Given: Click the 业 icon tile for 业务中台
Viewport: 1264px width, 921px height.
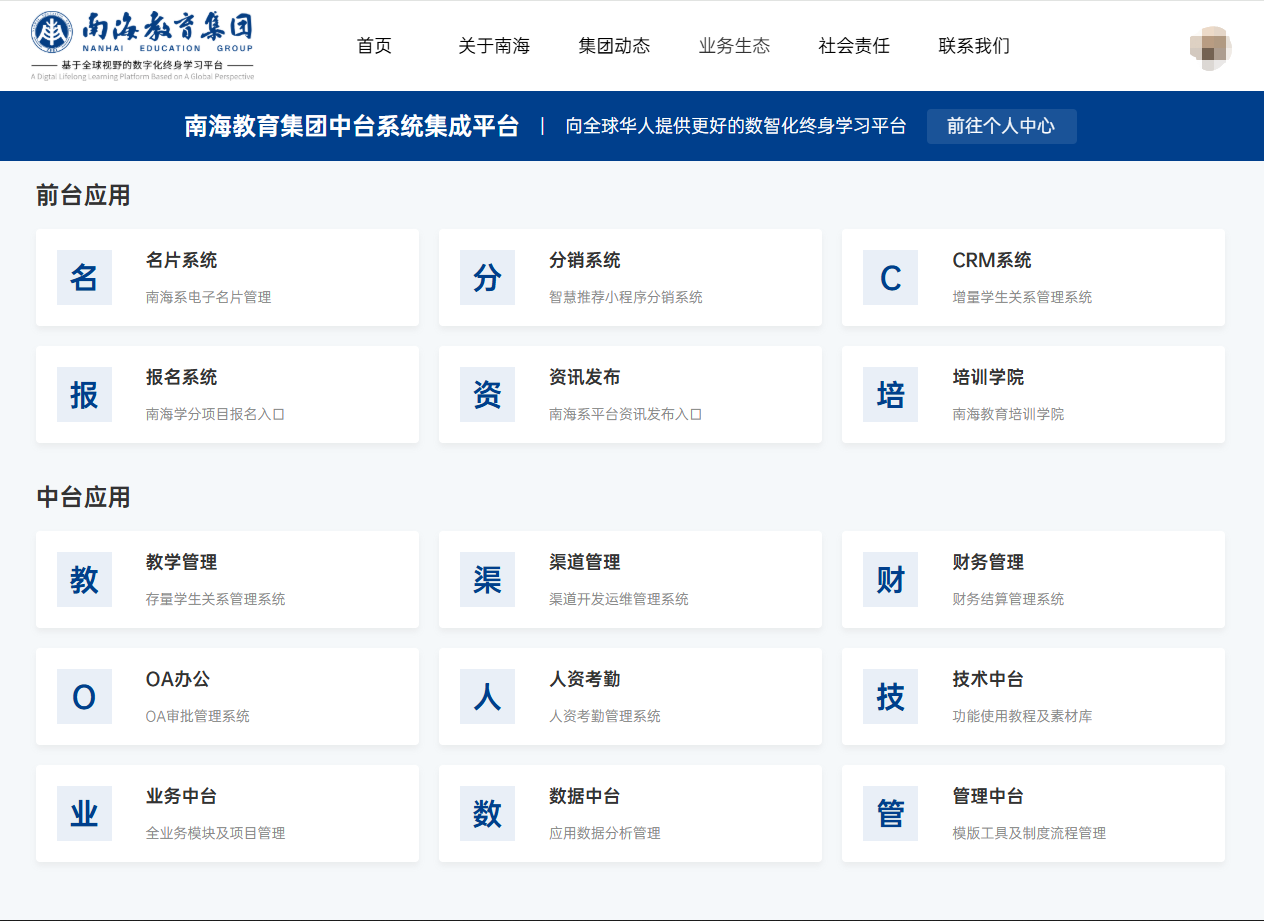Looking at the screenshot, I should tap(84, 813).
